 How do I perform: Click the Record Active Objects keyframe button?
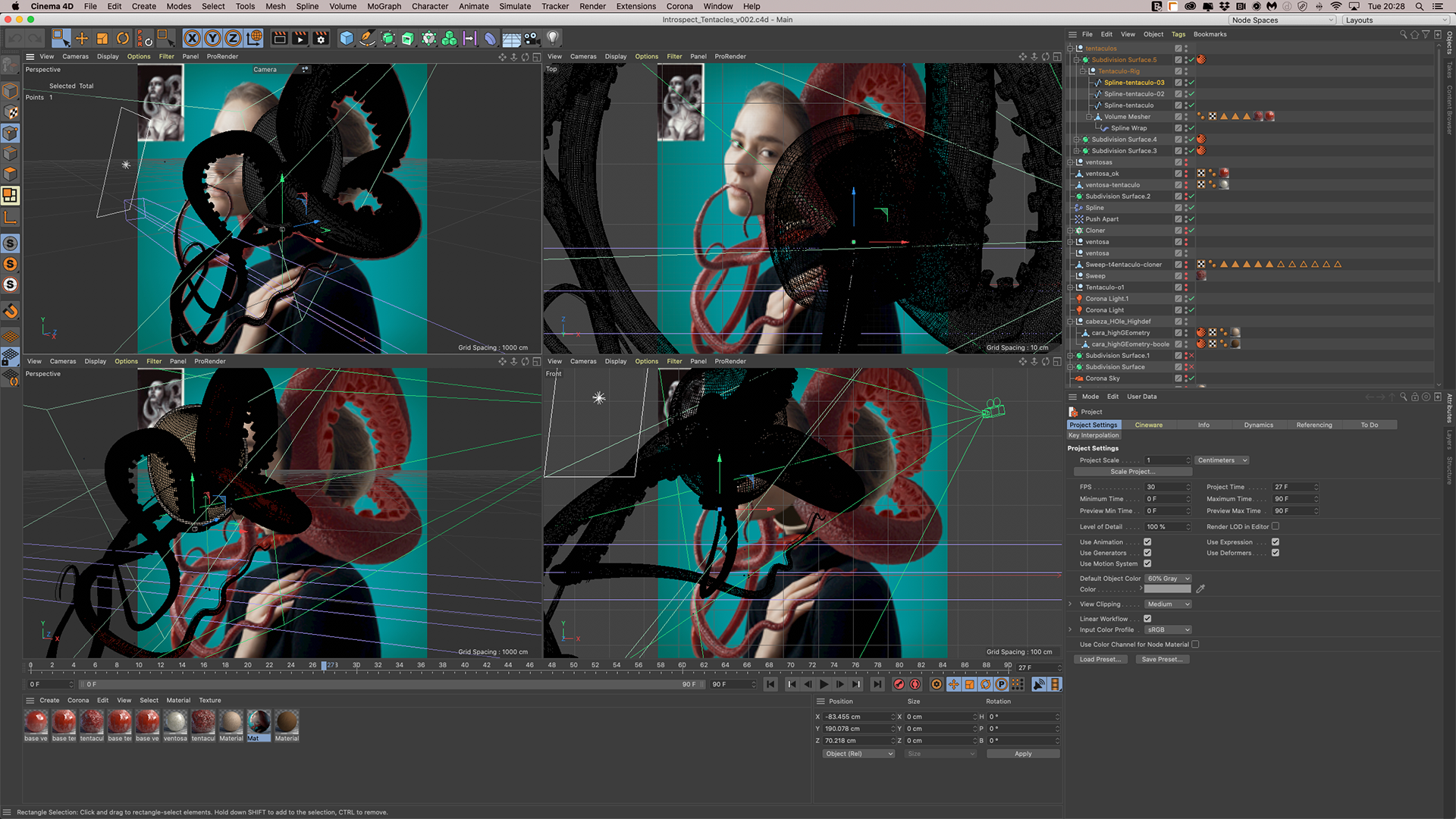[x=899, y=684]
